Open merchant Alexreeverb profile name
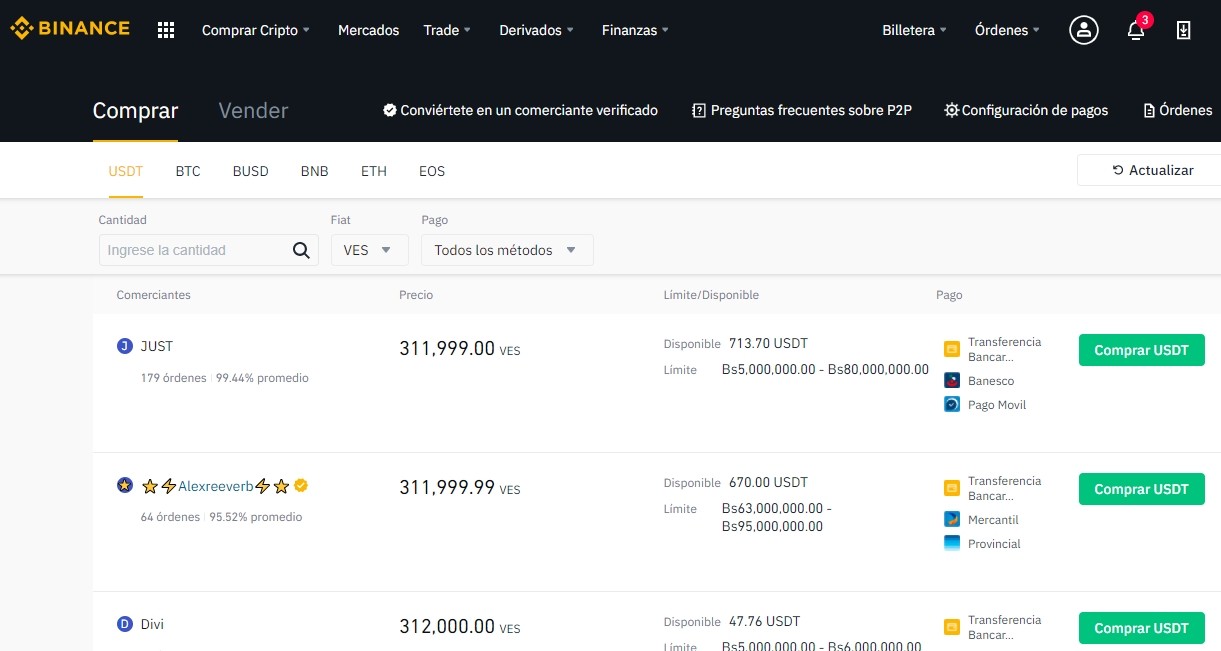This screenshot has width=1221, height=651. click(x=215, y=486)
